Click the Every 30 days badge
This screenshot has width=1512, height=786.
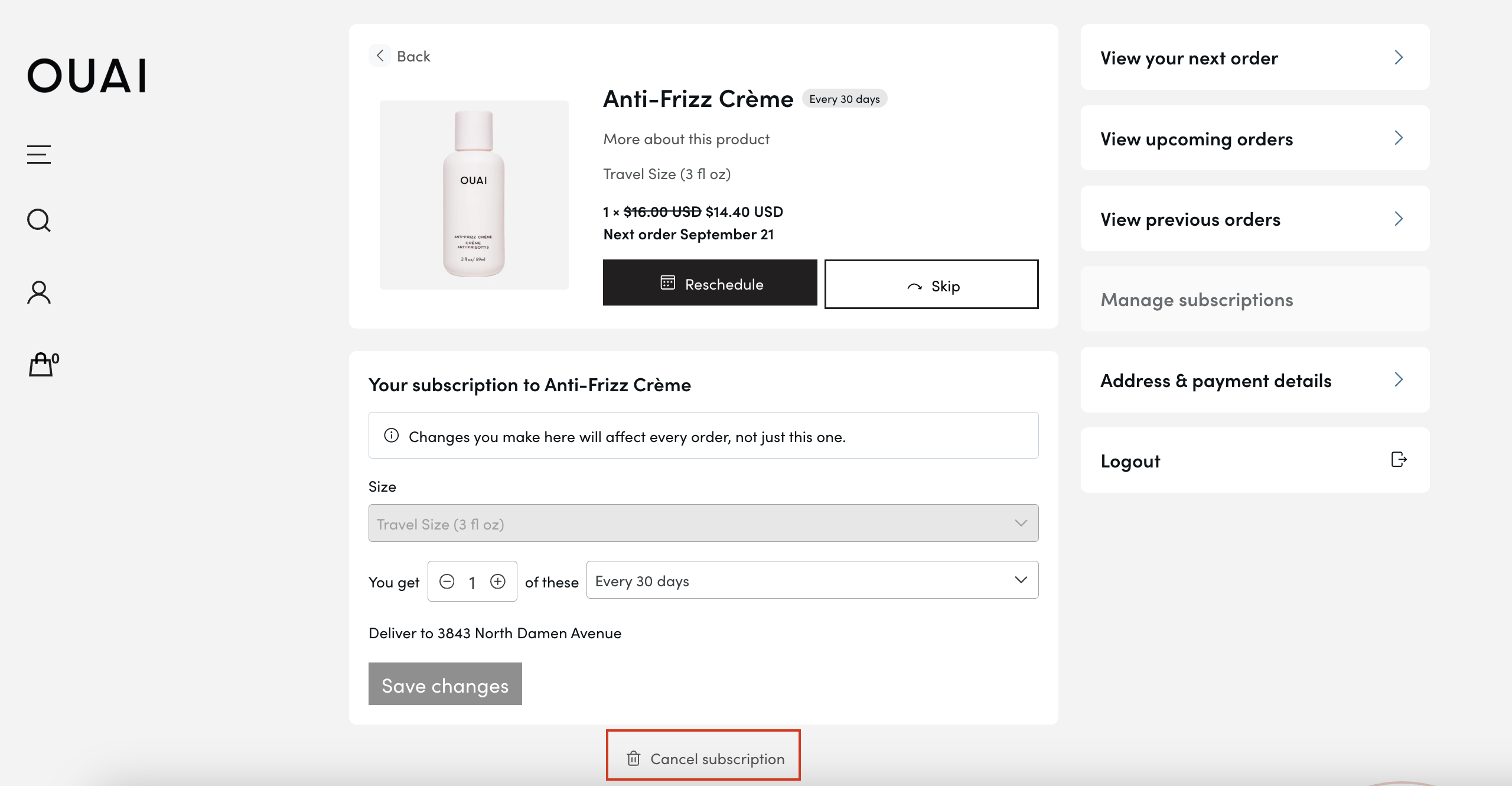(845, 99)
